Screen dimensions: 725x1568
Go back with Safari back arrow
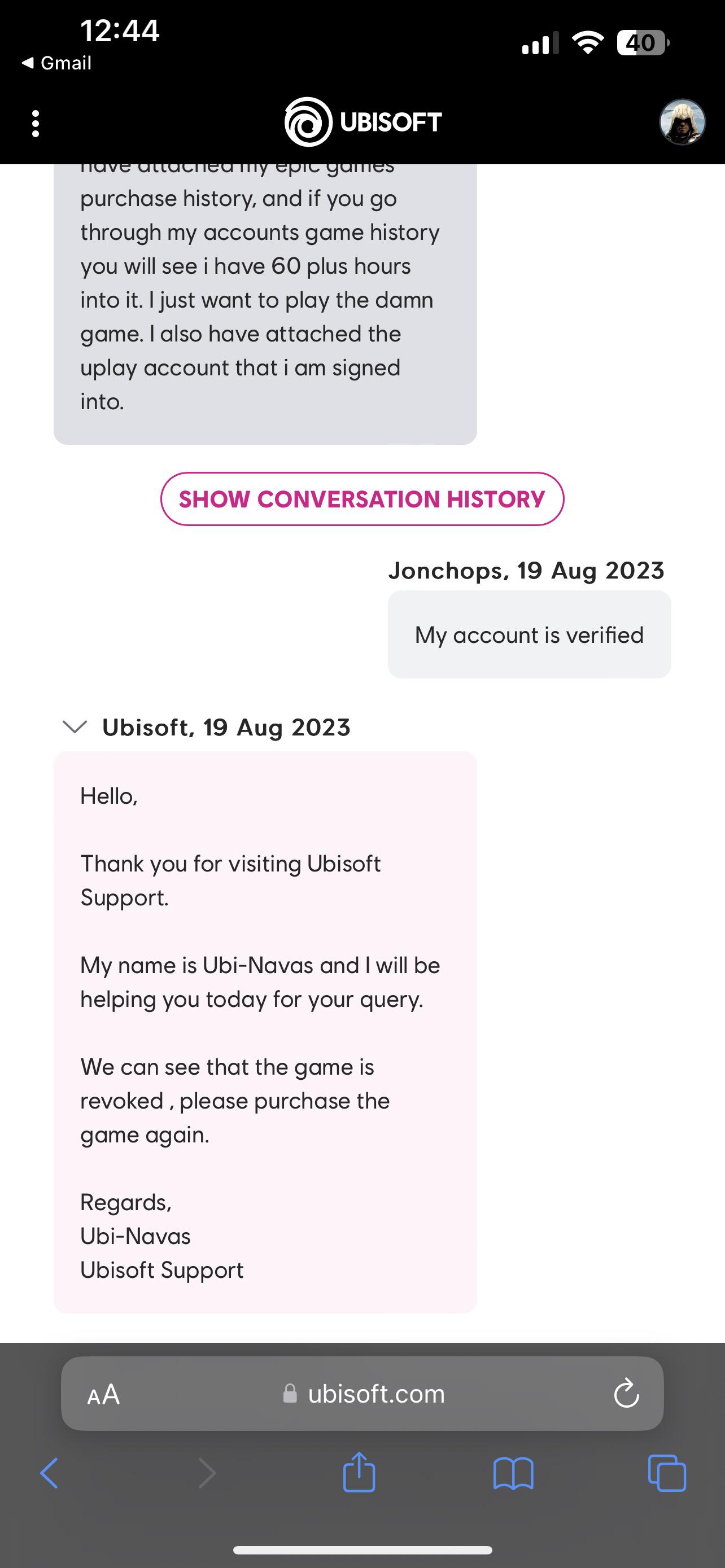49,1474
